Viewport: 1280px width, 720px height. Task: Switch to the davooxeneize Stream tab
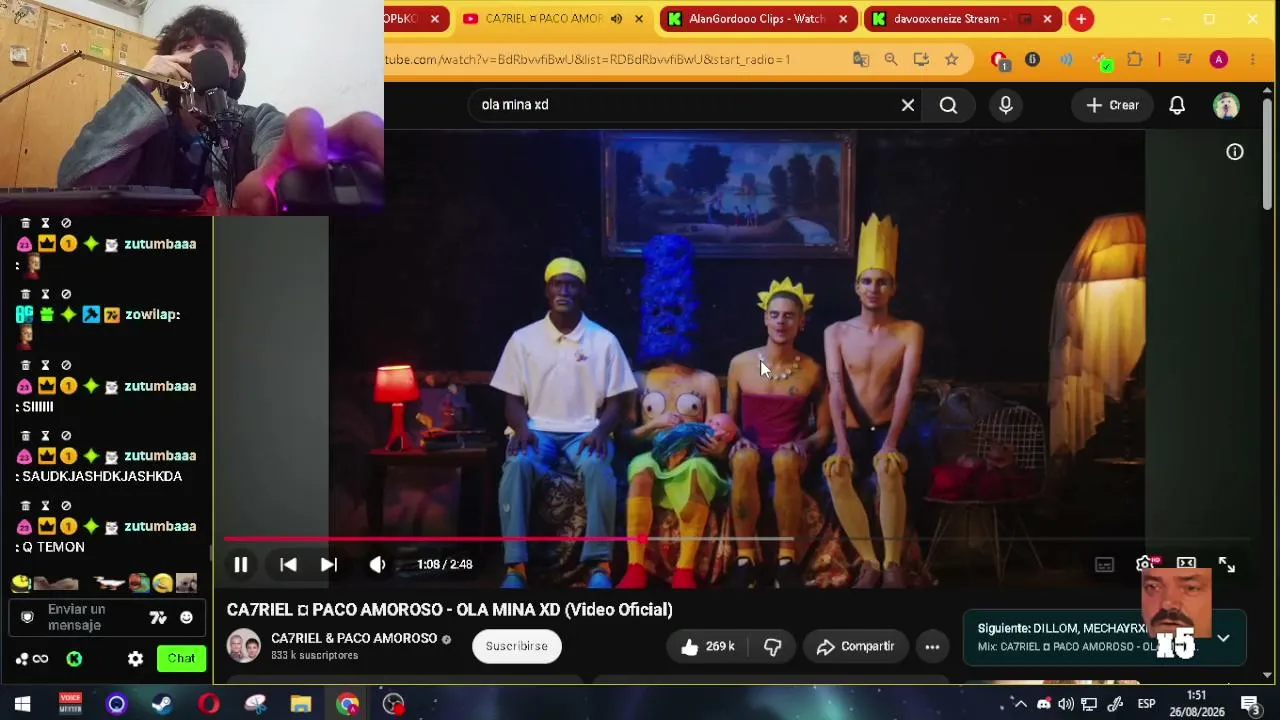coord(951,19)
